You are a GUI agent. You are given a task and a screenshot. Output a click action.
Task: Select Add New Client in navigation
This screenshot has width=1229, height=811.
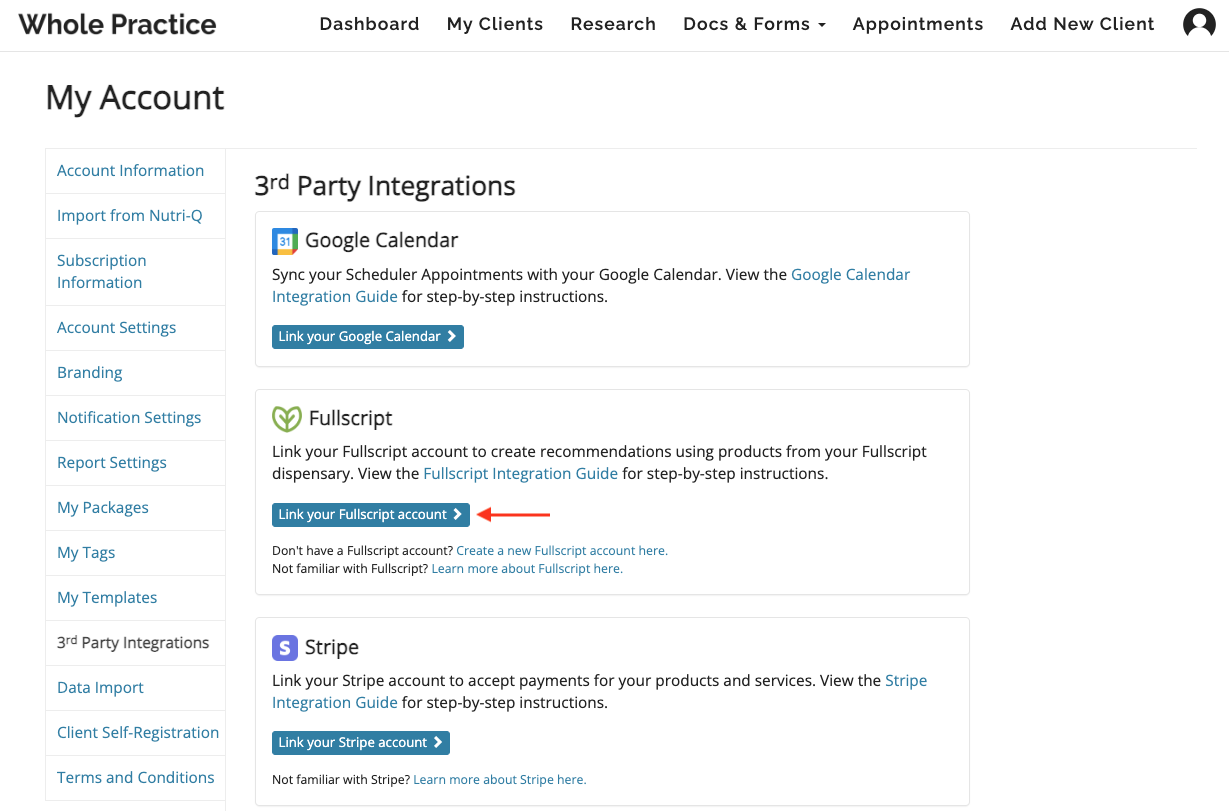[x=1082, y=24]
